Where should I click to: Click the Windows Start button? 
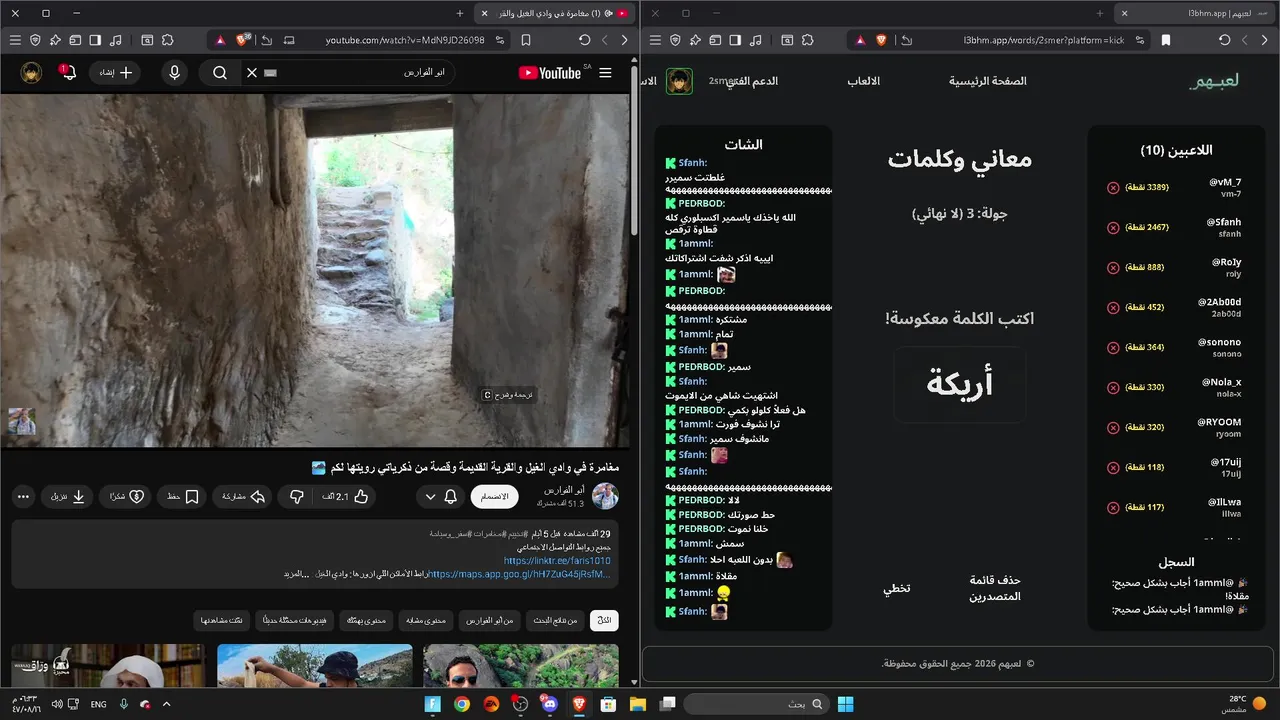845,704
